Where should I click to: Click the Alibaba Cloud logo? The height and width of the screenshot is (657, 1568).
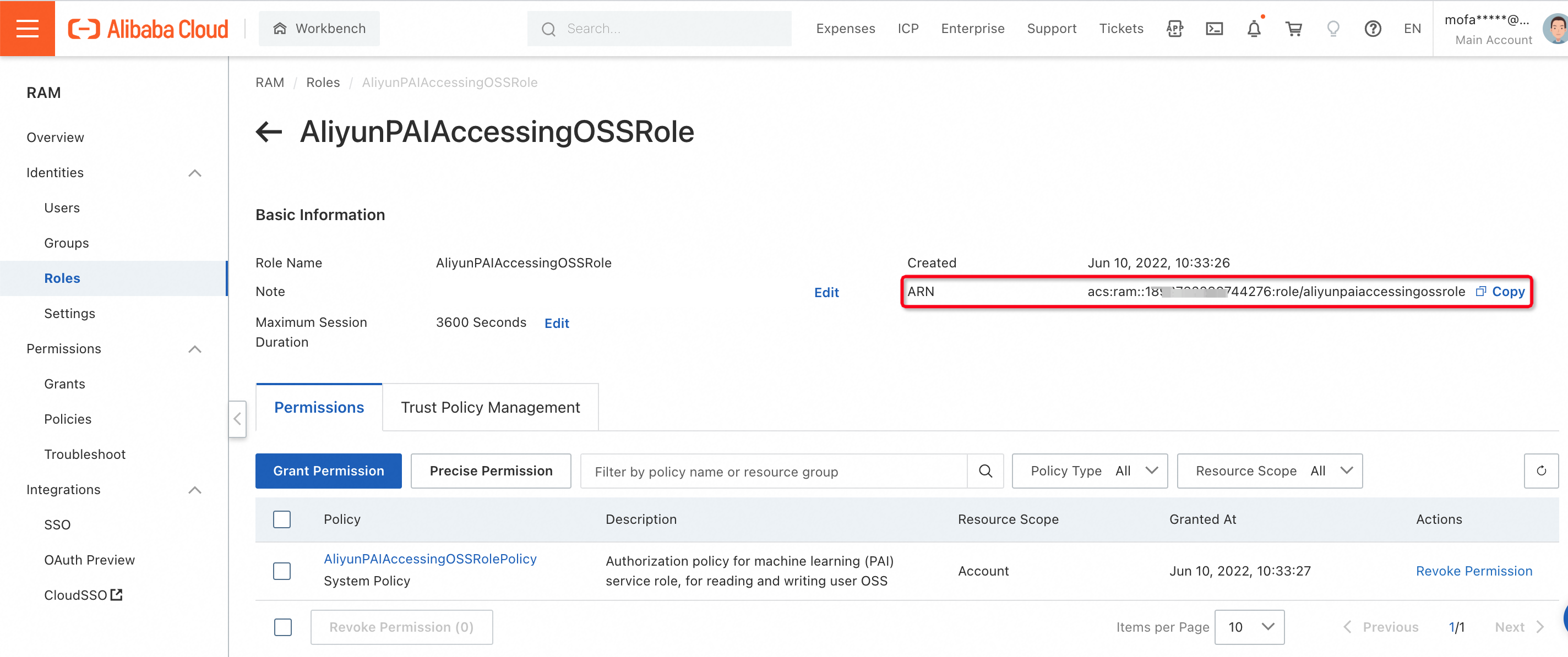[148, 29]
